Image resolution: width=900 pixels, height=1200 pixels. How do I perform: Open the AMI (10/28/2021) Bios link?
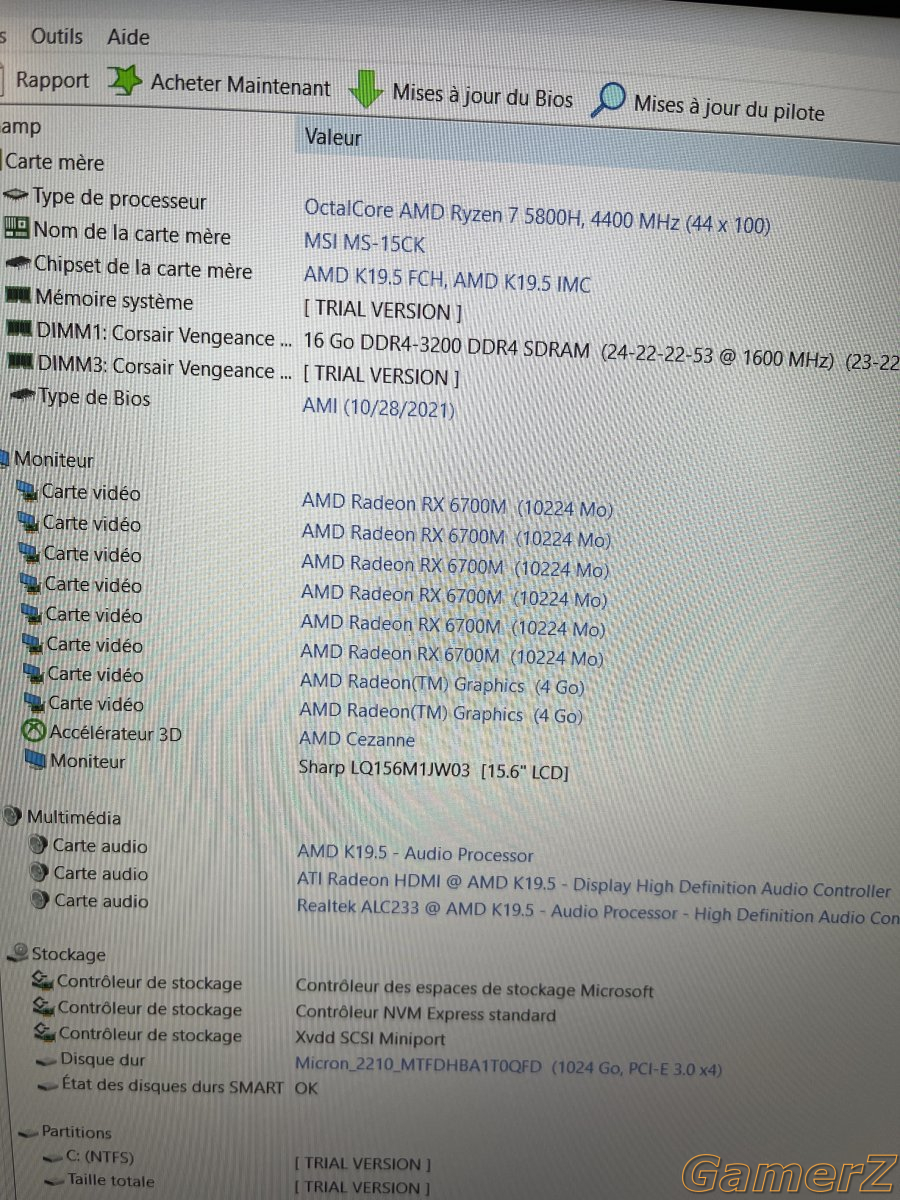tap(379, 408)
